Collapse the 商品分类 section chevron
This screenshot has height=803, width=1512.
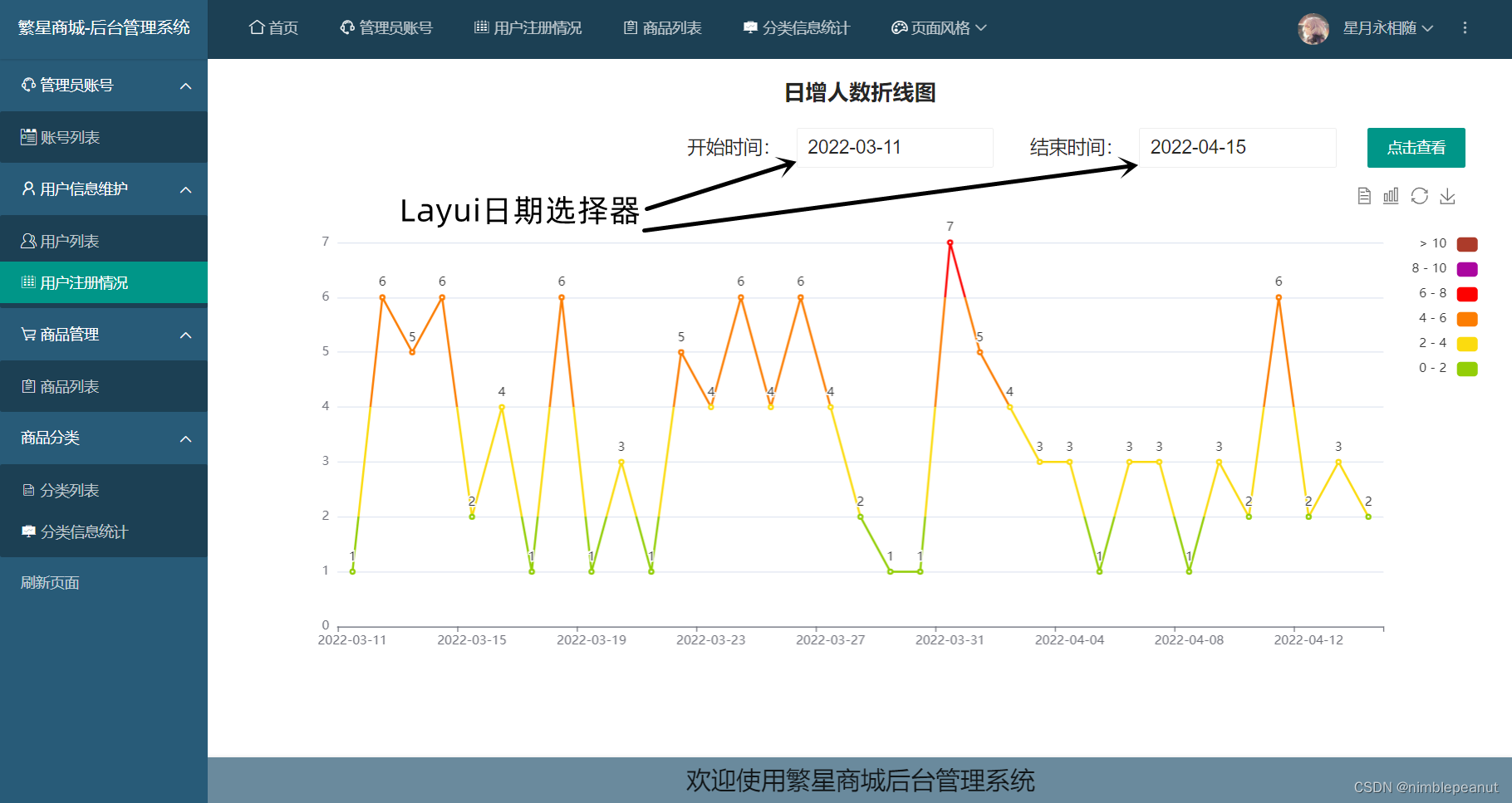pyautogui.click(x=186, y=438)
